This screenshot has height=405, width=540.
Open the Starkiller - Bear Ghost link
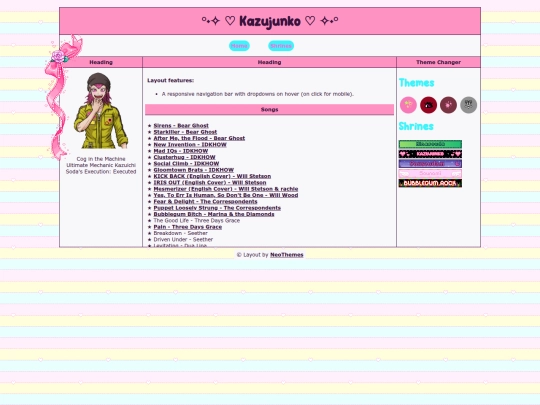point(185,132)
